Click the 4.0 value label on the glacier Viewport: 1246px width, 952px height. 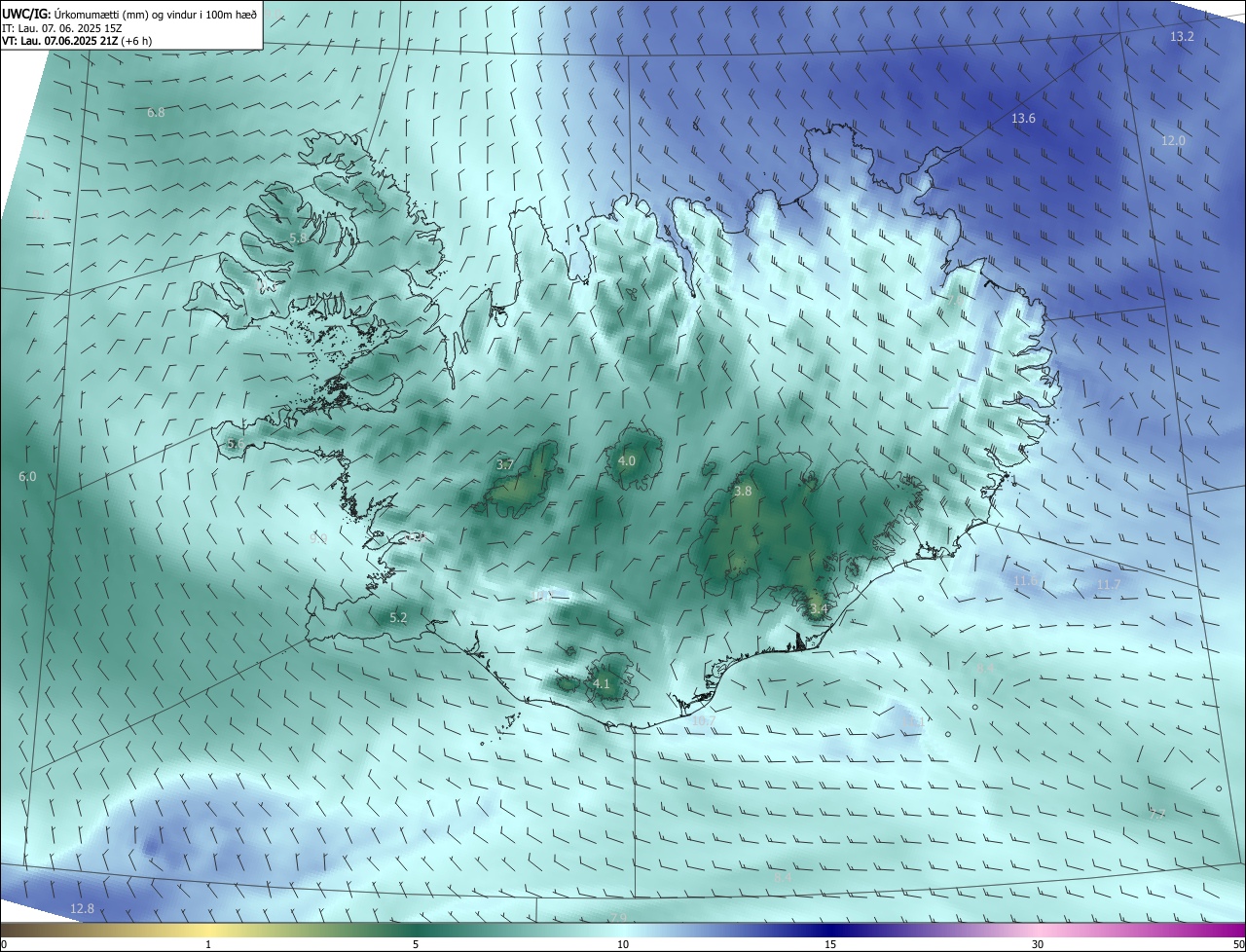pos(627,461)
